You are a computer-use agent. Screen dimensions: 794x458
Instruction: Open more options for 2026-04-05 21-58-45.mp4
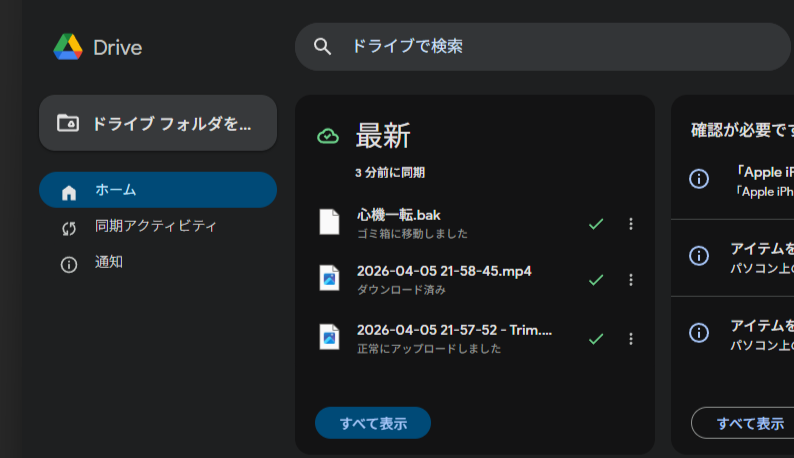pos(630,280)
